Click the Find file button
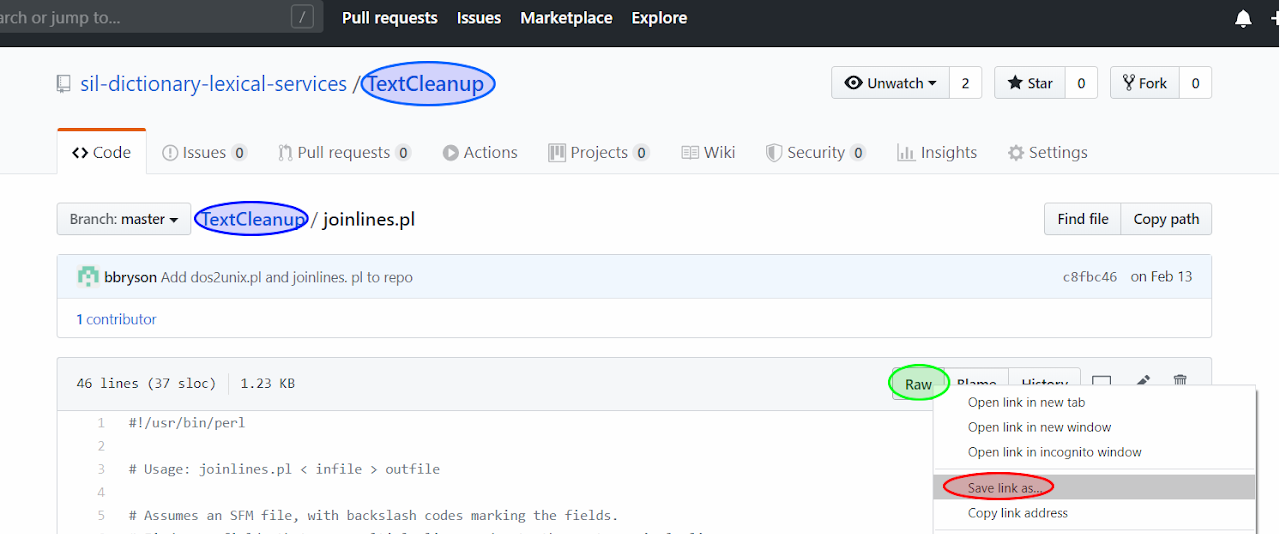 [x=1083, y=219]
